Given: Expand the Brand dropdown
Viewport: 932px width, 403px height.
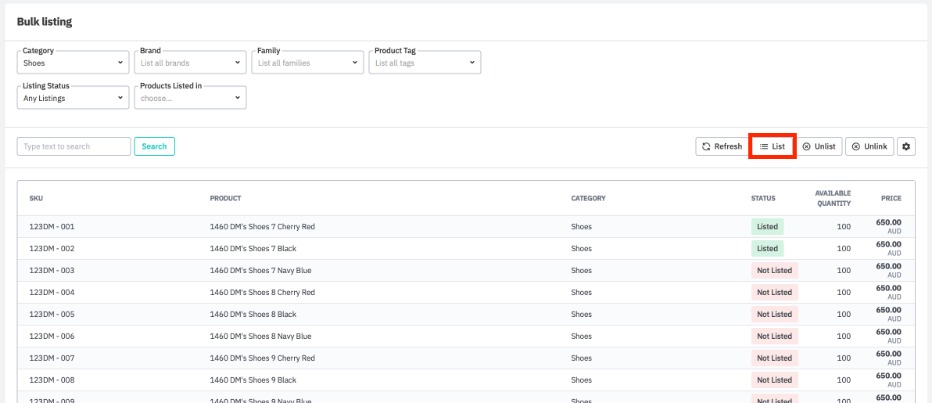Looking at the screenshot, I should (x=190, y=63).
